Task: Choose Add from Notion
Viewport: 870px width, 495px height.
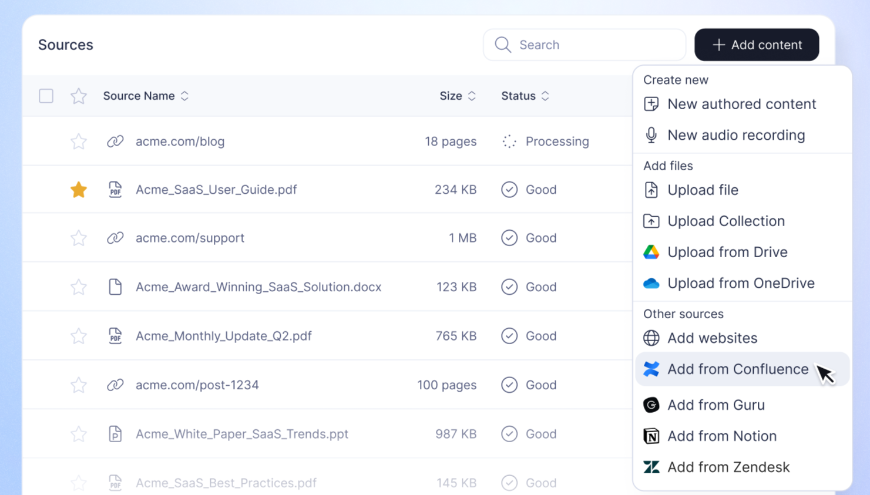Action: coord(742,436)
